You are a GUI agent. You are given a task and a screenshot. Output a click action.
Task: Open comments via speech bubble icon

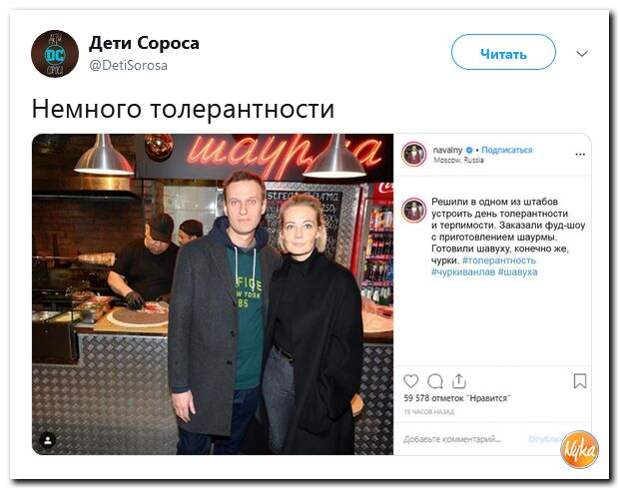tap(435, 381)
